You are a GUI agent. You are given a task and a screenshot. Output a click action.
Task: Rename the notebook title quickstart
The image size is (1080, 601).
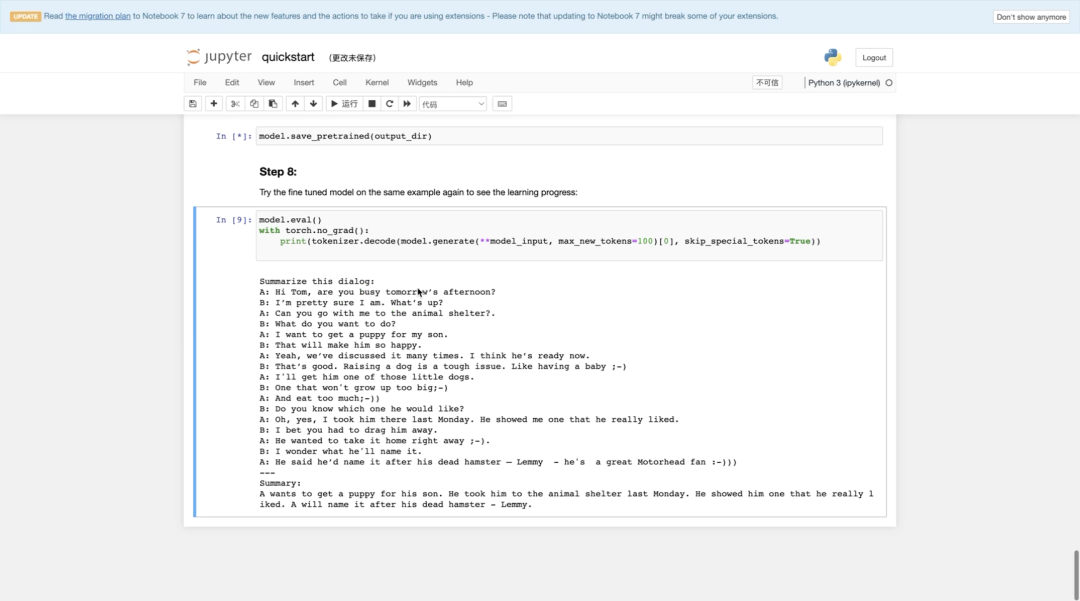[288, 57]
